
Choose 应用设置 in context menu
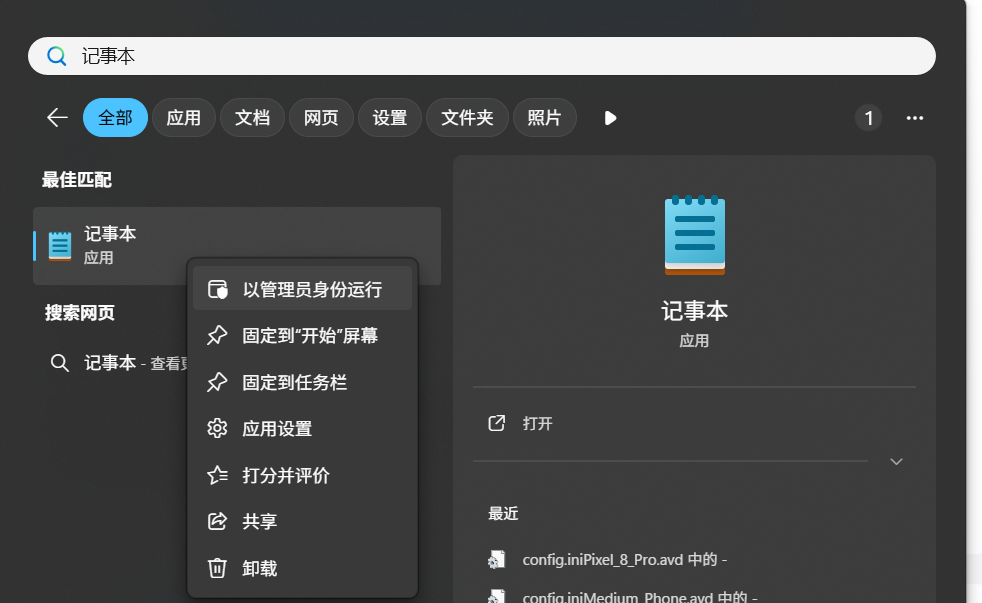(x=302, y=428)
